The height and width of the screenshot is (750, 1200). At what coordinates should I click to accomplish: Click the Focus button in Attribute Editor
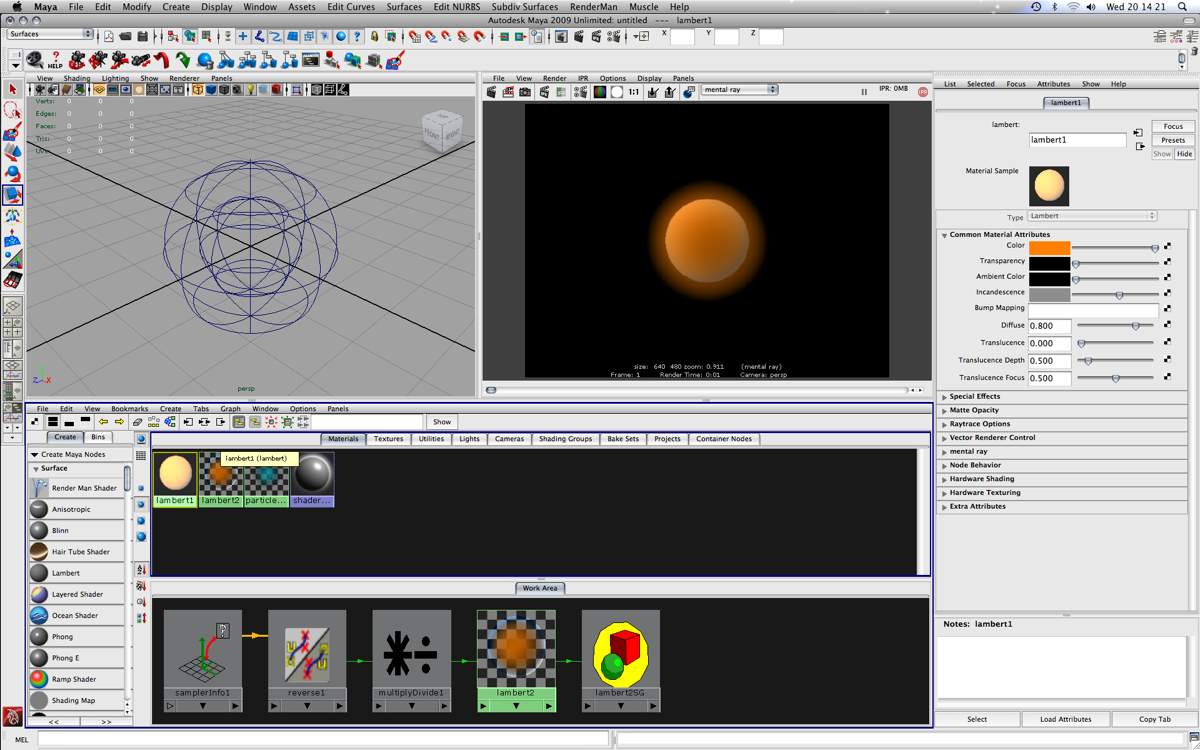(1173, 126)
